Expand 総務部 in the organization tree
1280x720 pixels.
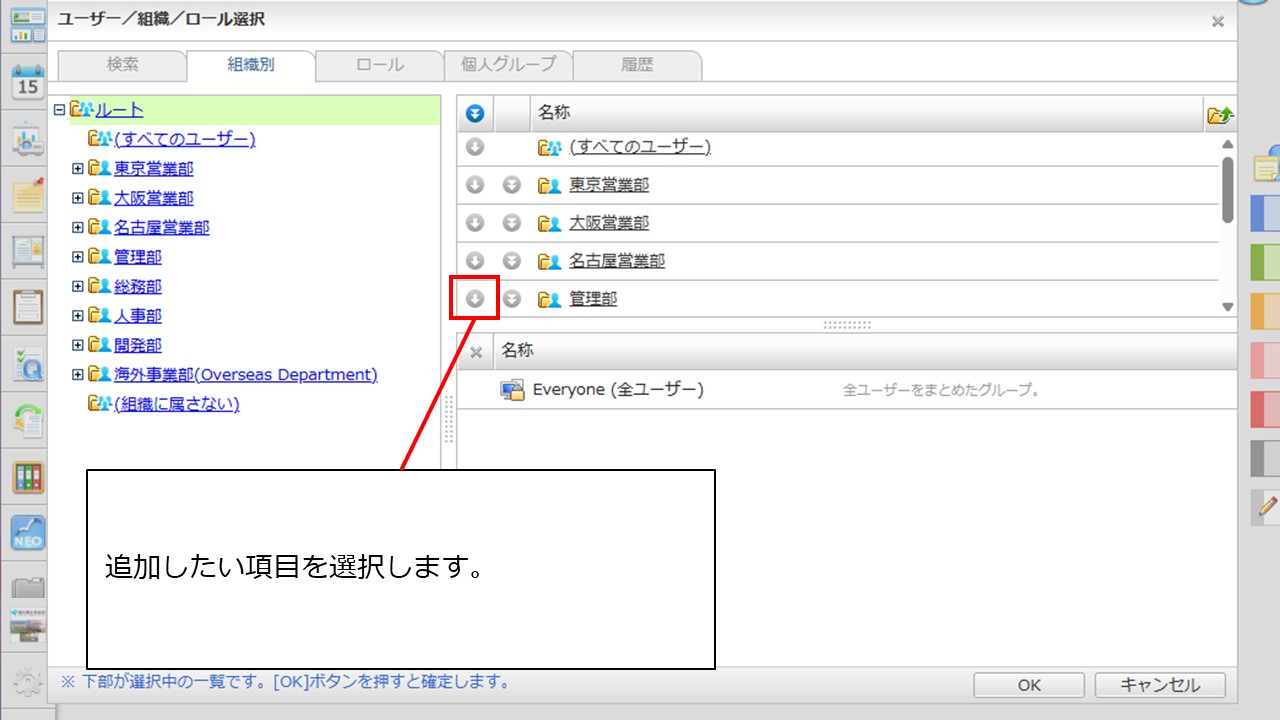pos(78,286)
